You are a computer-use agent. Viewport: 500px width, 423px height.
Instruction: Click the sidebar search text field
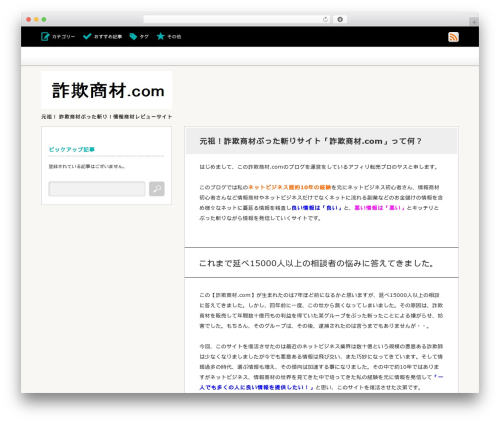[x=97, y=189]
